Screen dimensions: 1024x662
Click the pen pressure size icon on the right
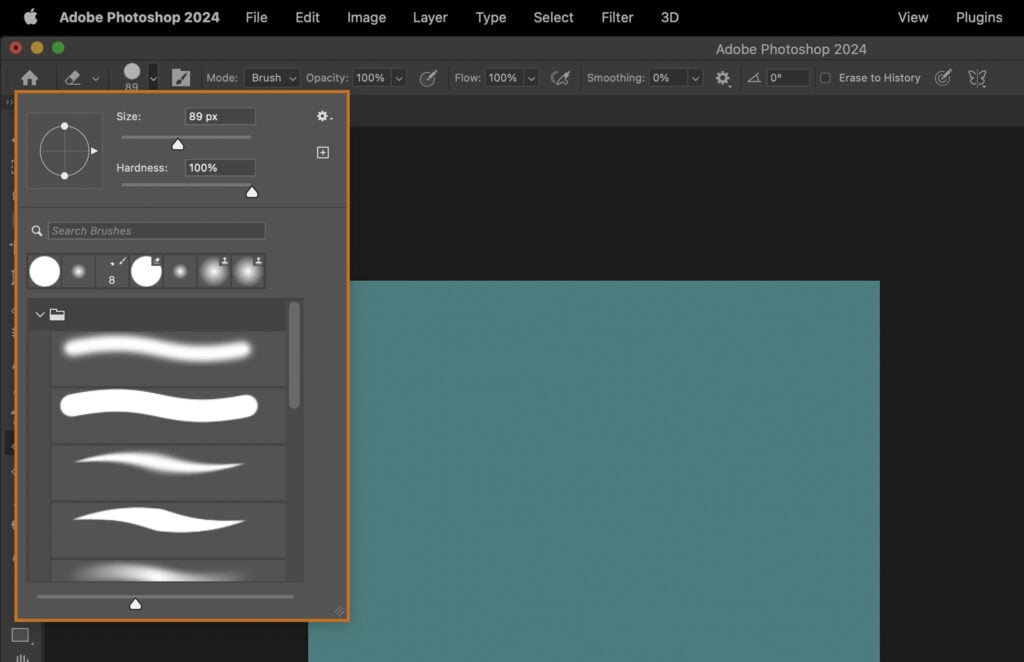click(943, 77)
